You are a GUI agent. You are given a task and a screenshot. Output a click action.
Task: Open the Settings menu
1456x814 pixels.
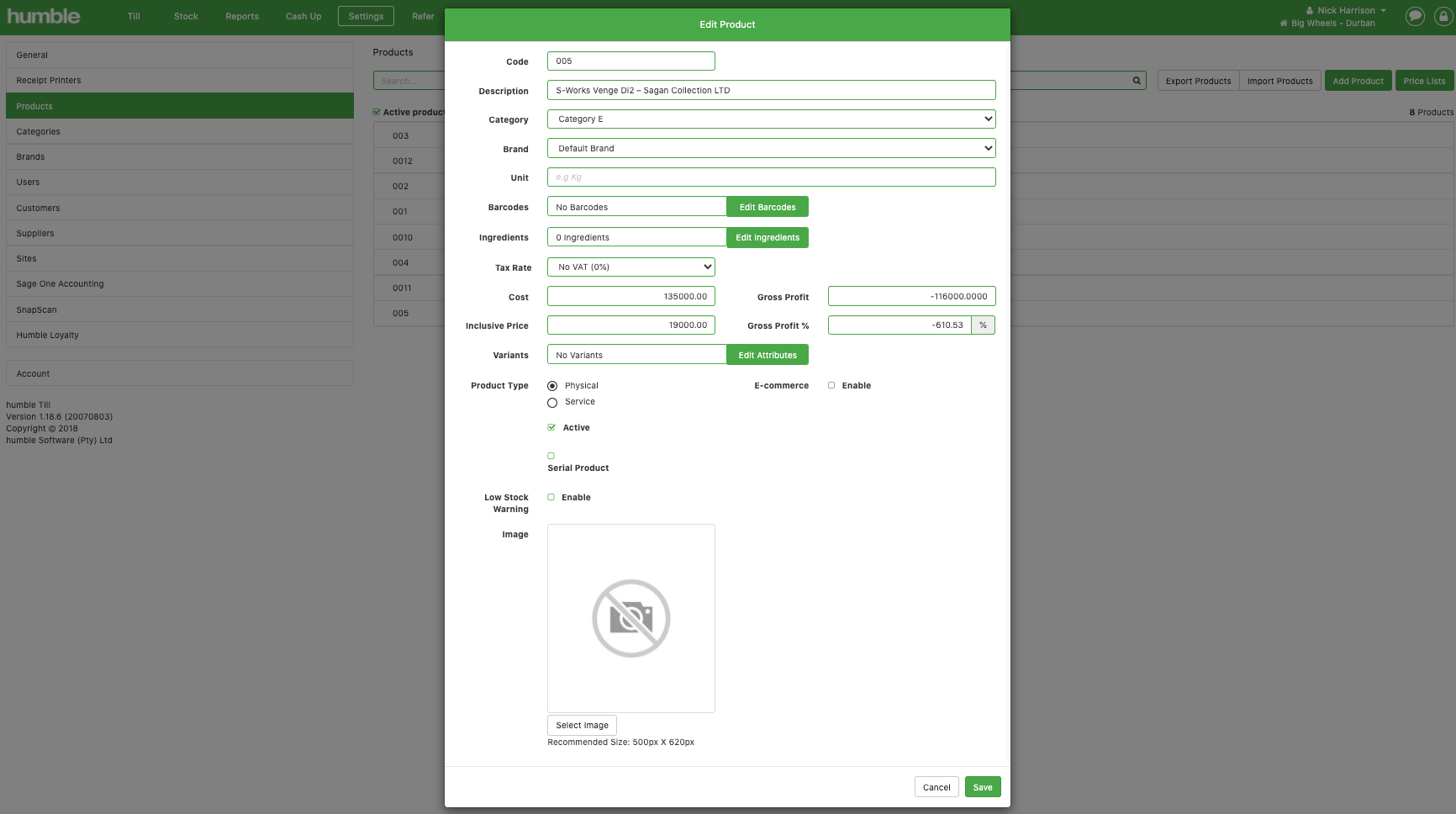click(x=366, y=16)
